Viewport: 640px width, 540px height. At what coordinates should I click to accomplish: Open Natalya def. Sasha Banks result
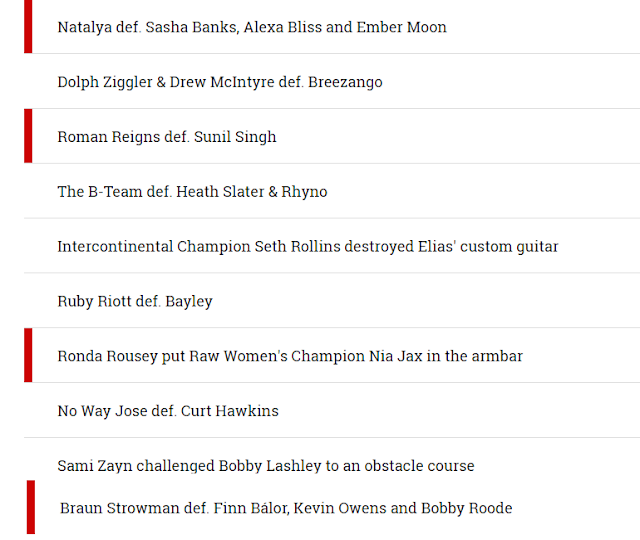(252, 27)
